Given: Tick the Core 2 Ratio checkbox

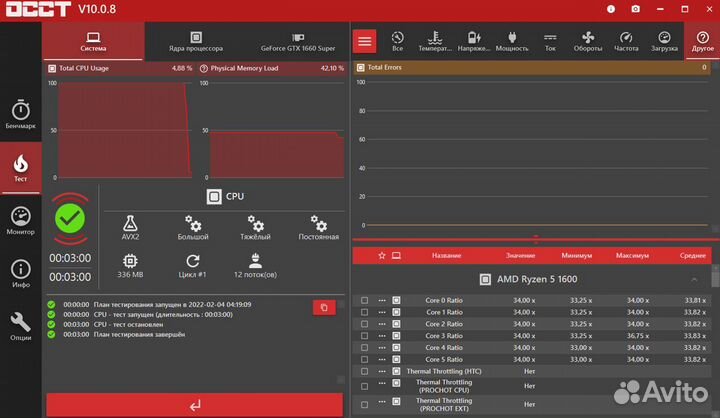Looking at the screenshot, I should [364, 324].
